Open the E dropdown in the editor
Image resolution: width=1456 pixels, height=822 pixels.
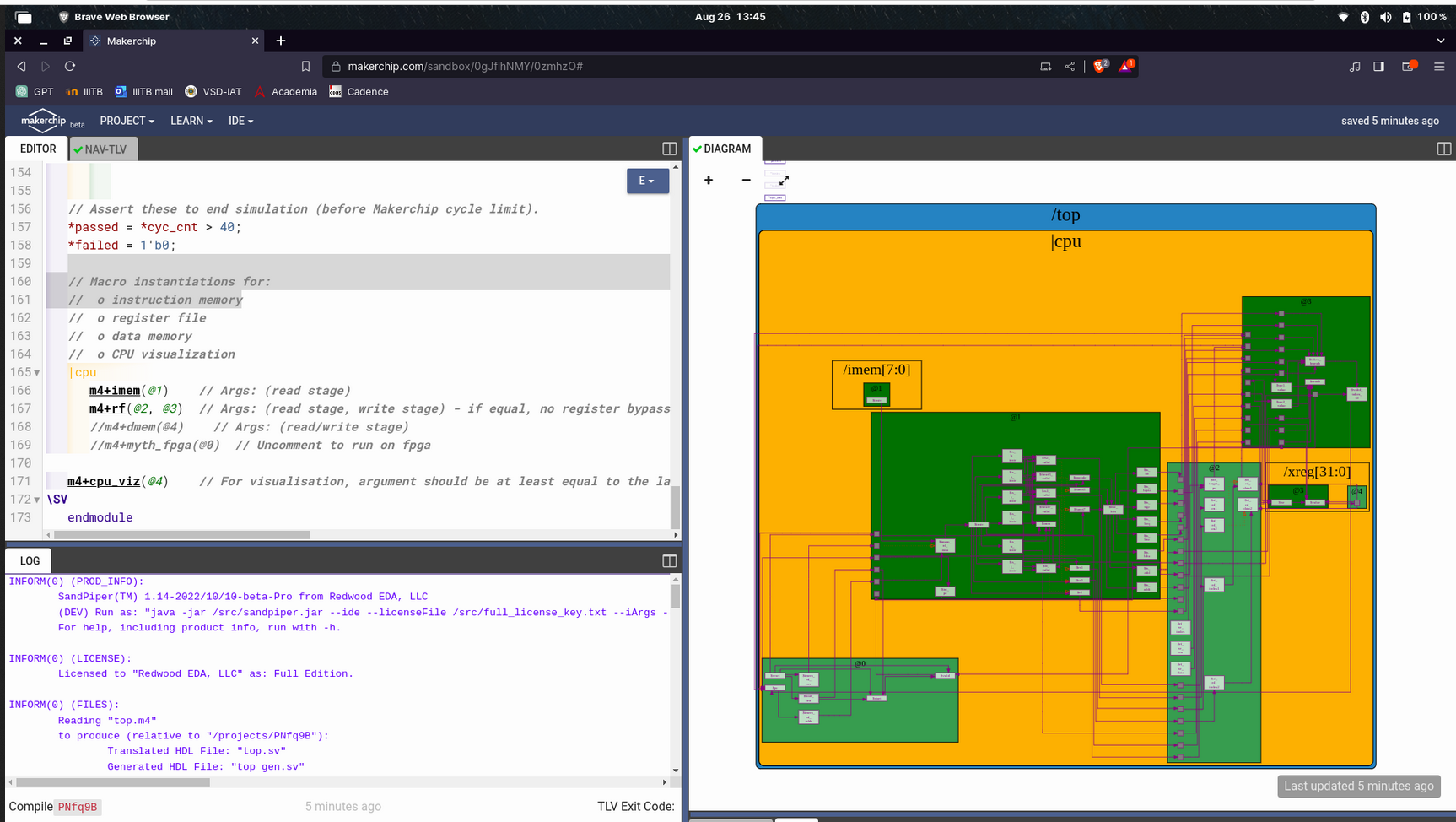coord(647,181)
